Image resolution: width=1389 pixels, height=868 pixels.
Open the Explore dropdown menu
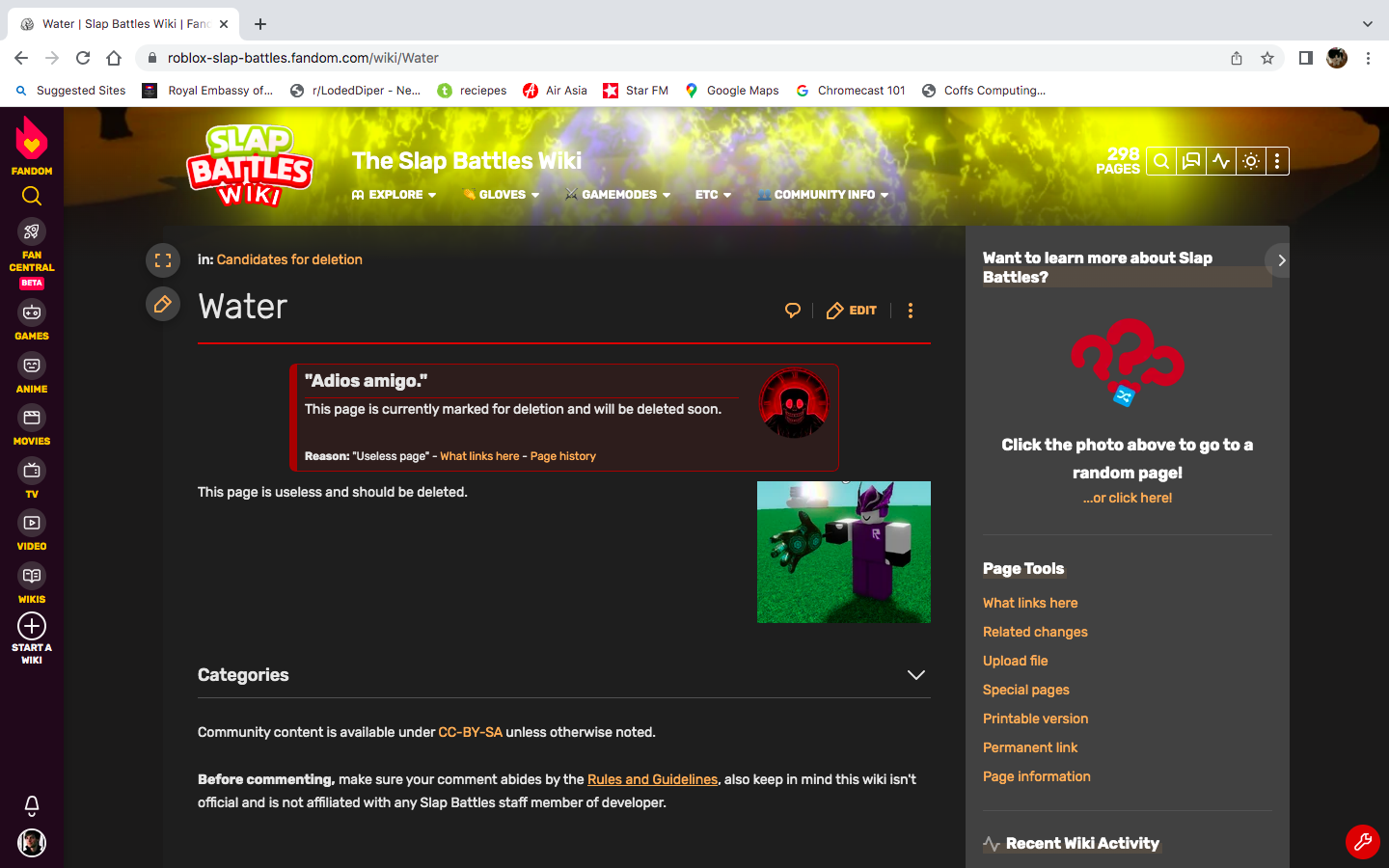click(x=395, y=195)
